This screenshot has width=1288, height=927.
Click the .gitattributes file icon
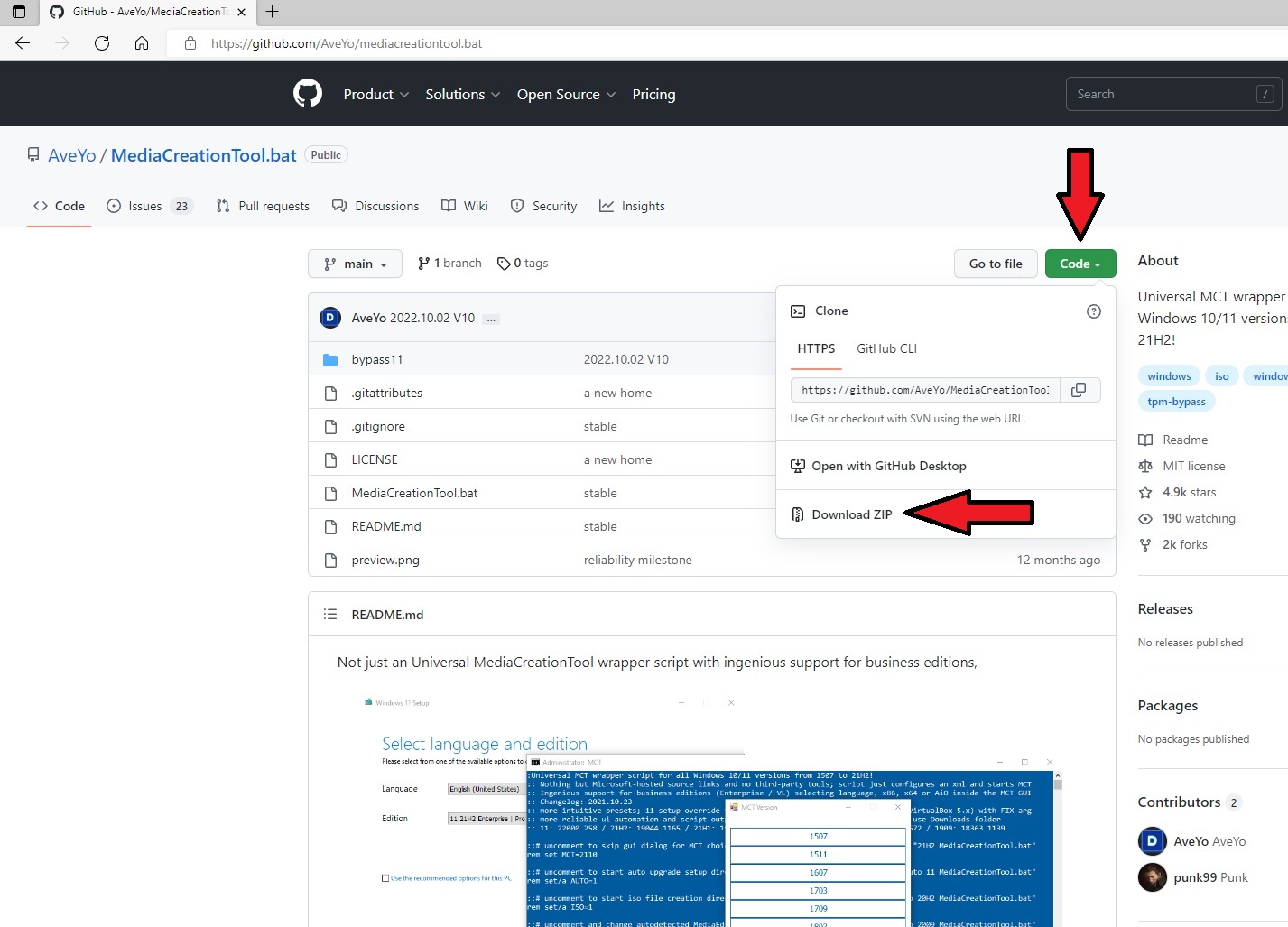330,393
